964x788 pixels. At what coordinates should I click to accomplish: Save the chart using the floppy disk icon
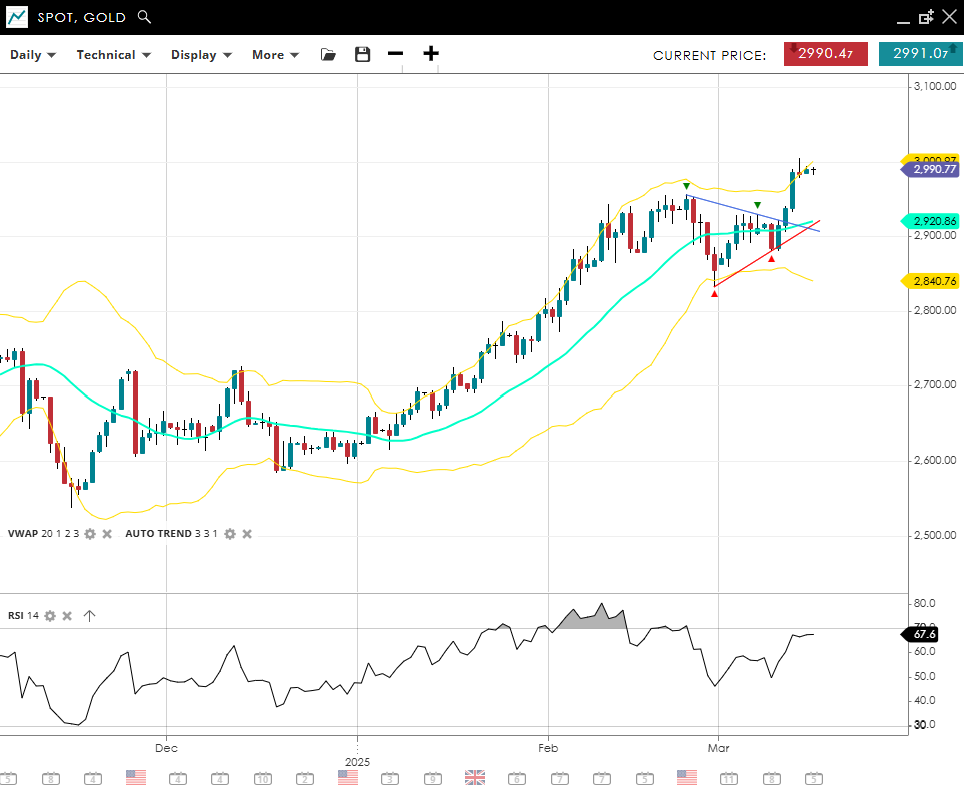tap(362, 55)
